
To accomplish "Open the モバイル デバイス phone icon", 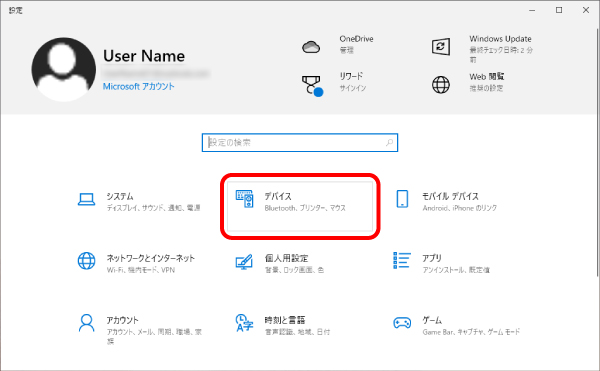I will click(x=402, y=199).
